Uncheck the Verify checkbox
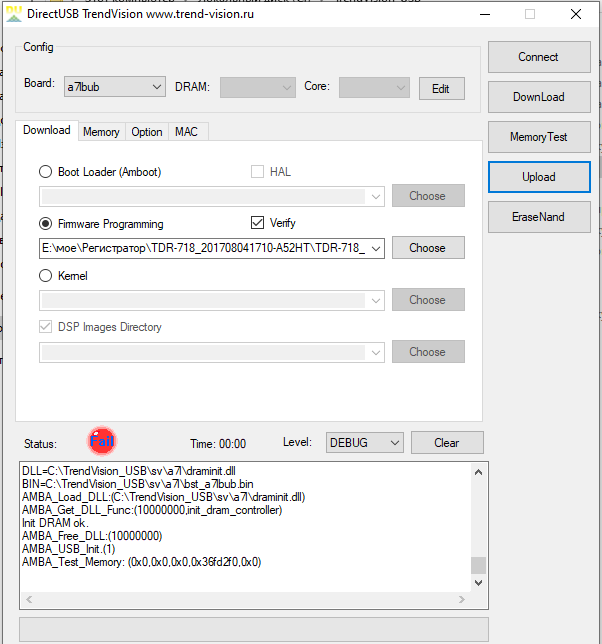 (x=257, y=223)
